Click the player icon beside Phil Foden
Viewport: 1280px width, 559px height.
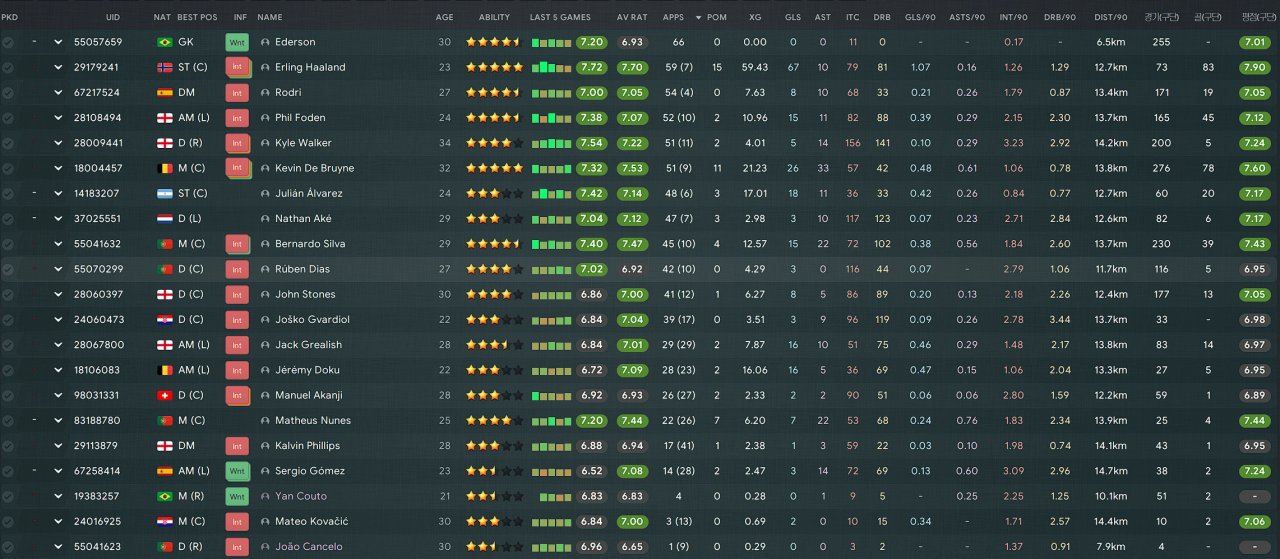(x=265, y=118)
